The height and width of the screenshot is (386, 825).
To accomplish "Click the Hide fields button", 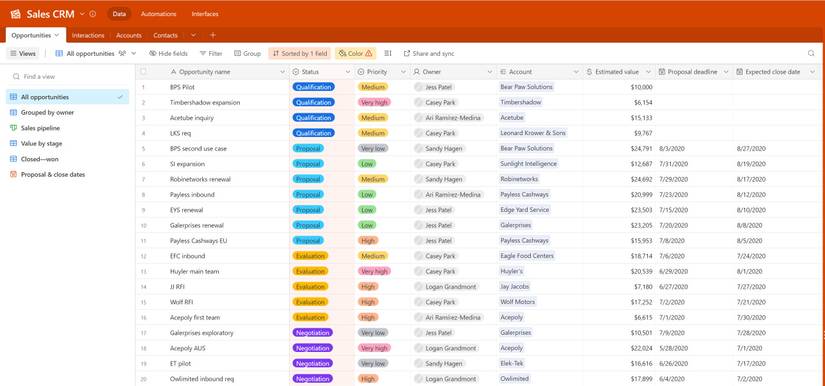I will [x=168, y=53].
